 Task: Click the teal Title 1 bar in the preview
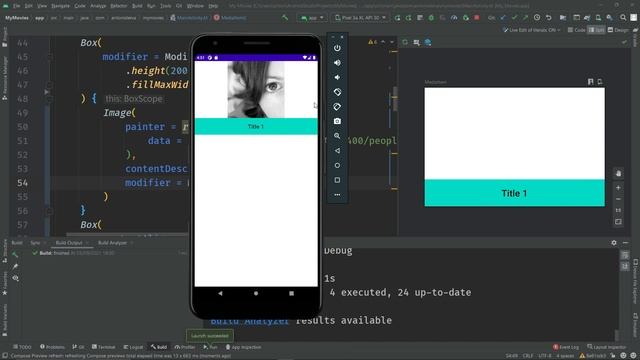(x=514, y=193)
